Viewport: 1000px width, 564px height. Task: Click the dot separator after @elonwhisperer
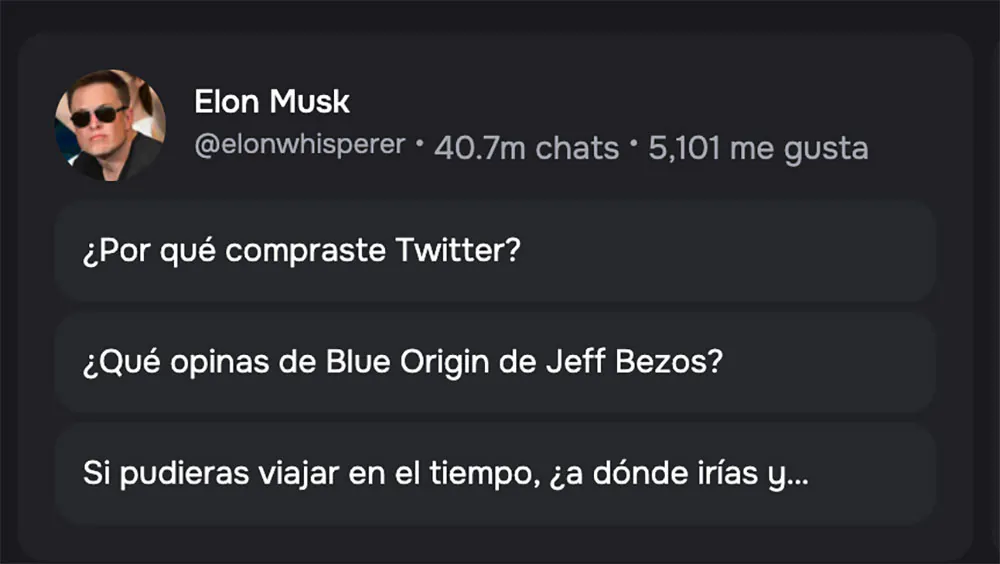[420, 142]
